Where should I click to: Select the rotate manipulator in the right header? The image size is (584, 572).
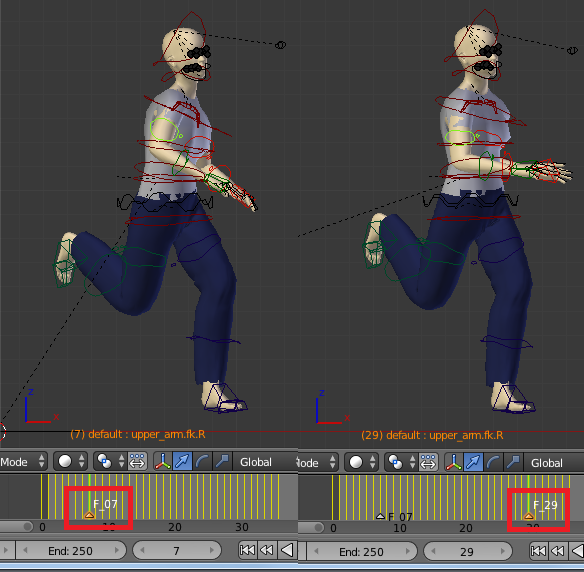493,463
